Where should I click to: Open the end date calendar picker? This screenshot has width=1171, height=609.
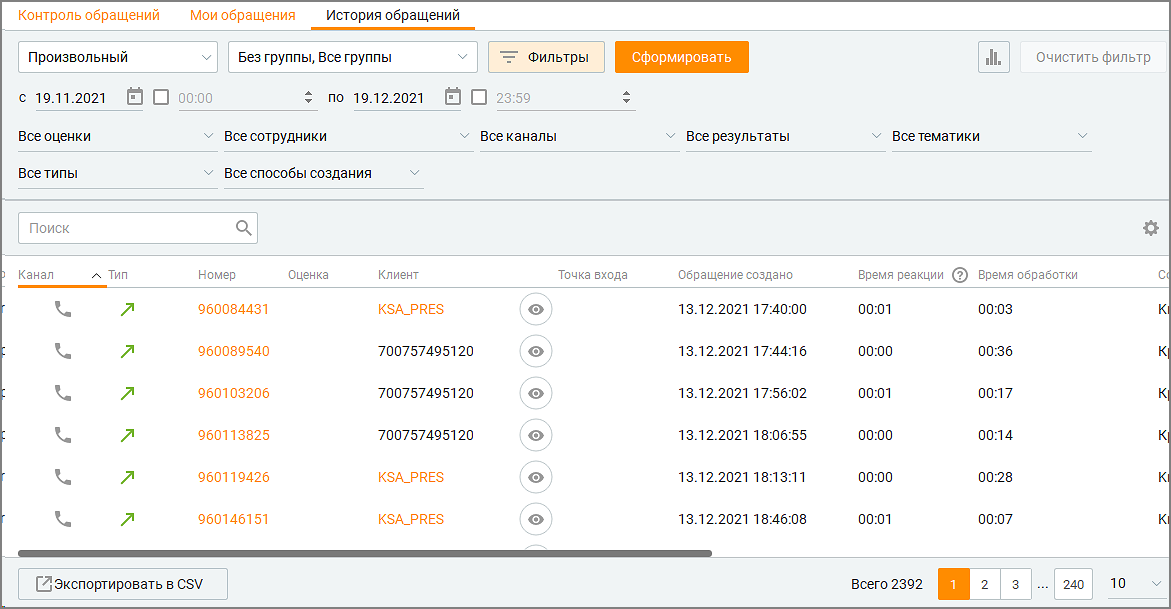coord(453,97)
